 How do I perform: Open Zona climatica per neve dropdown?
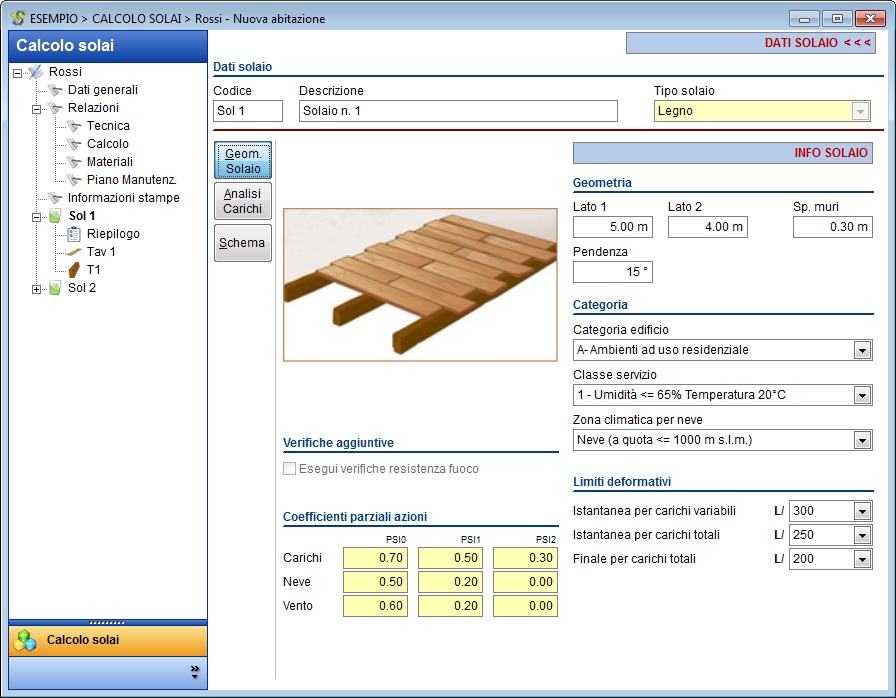862,440
